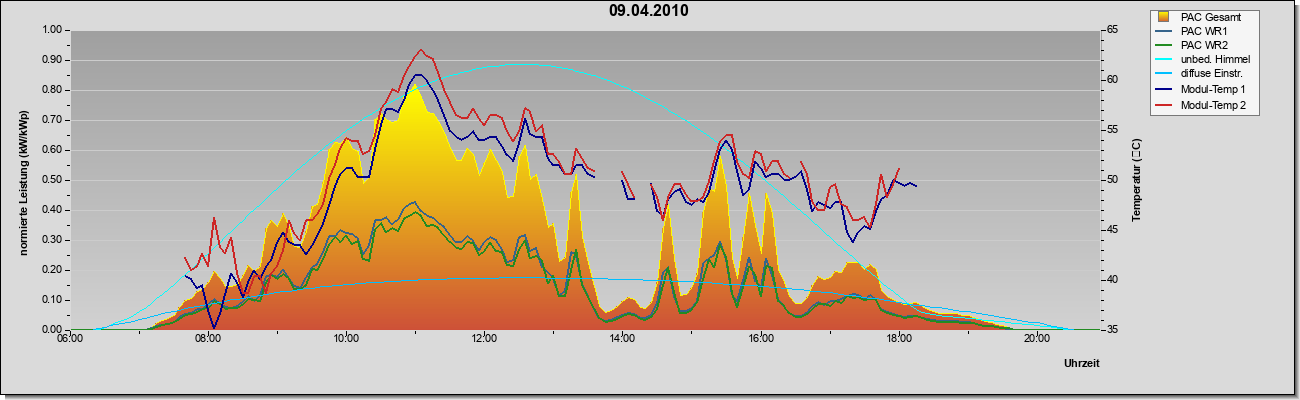Click the PAC WR1 legend entry
Image resolution: width=1300 pixels, height=400 pixels.
pos(1206,31)
